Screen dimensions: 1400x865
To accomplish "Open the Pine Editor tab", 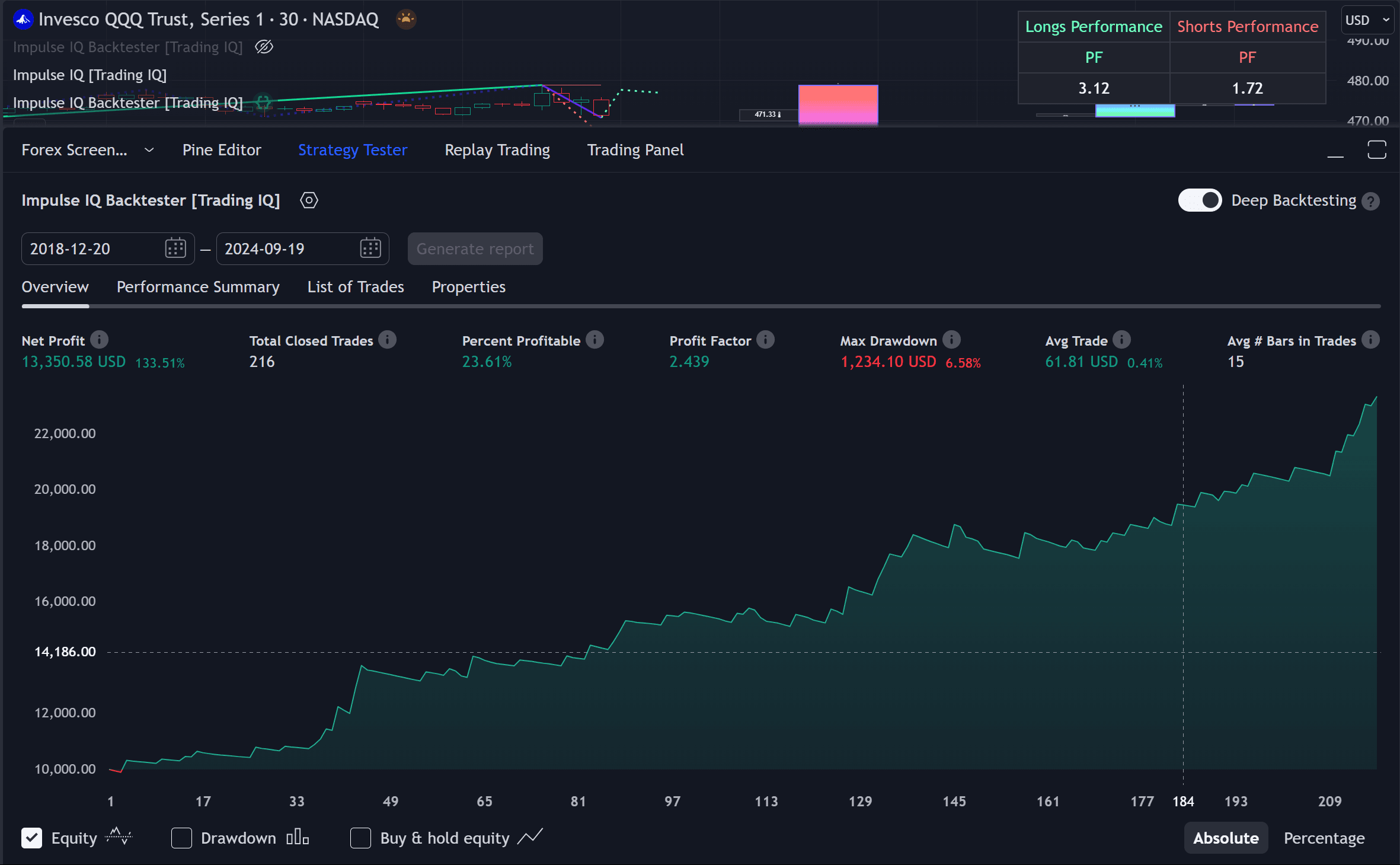I will point(222,150).
